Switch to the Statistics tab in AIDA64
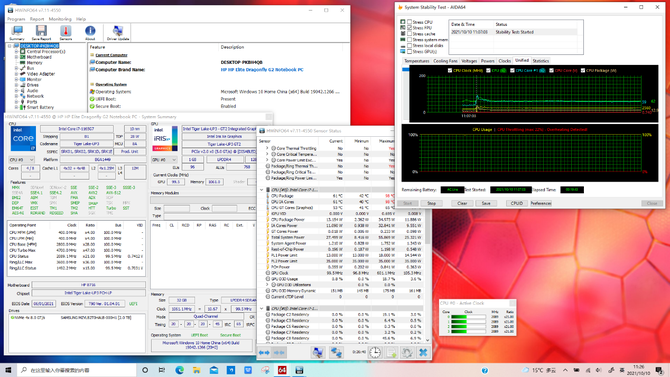Image resolution: width=670 pixels, height=377 pixels. click(x=541, y=61)
